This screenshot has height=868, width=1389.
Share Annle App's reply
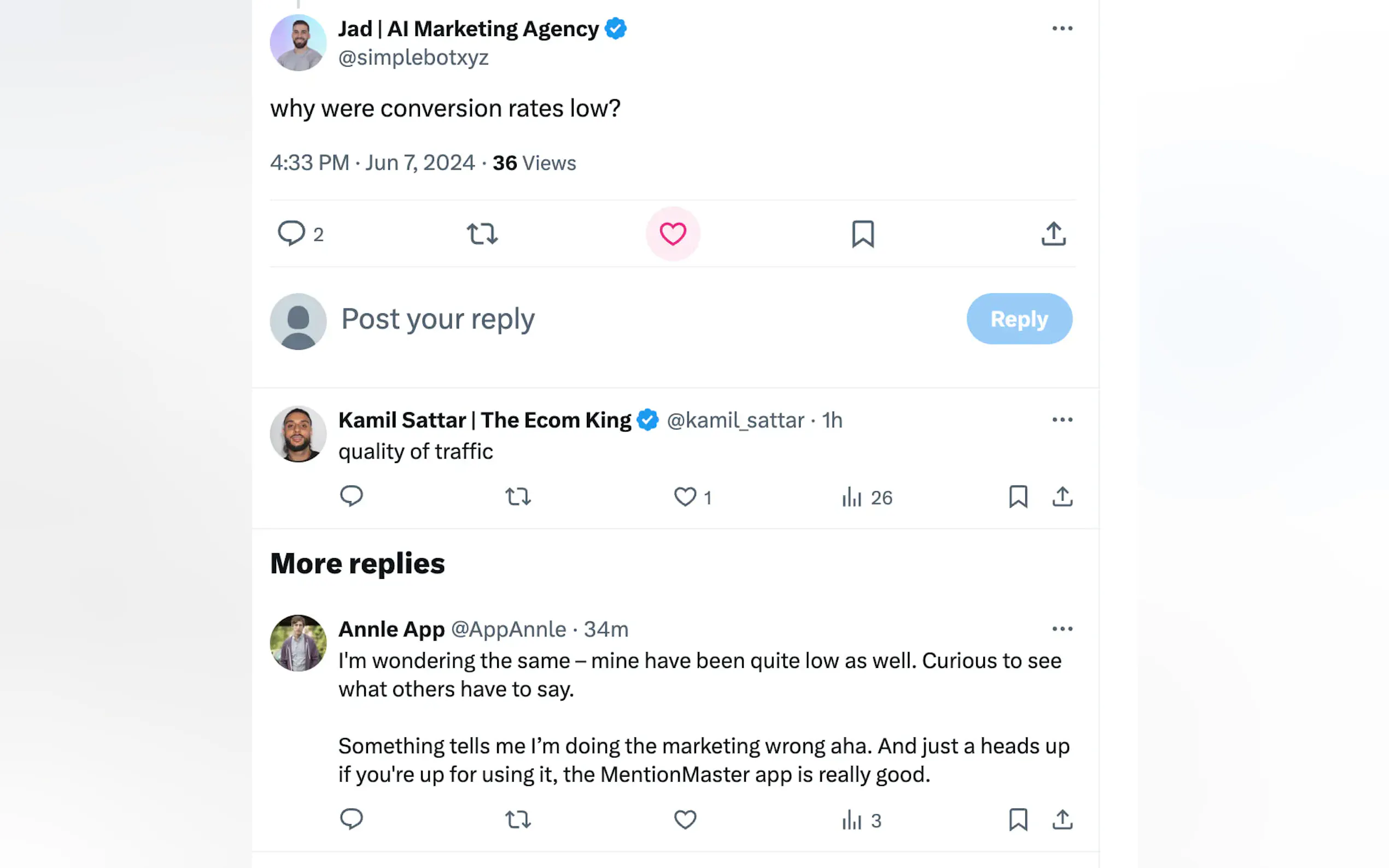click(1061, 819)
